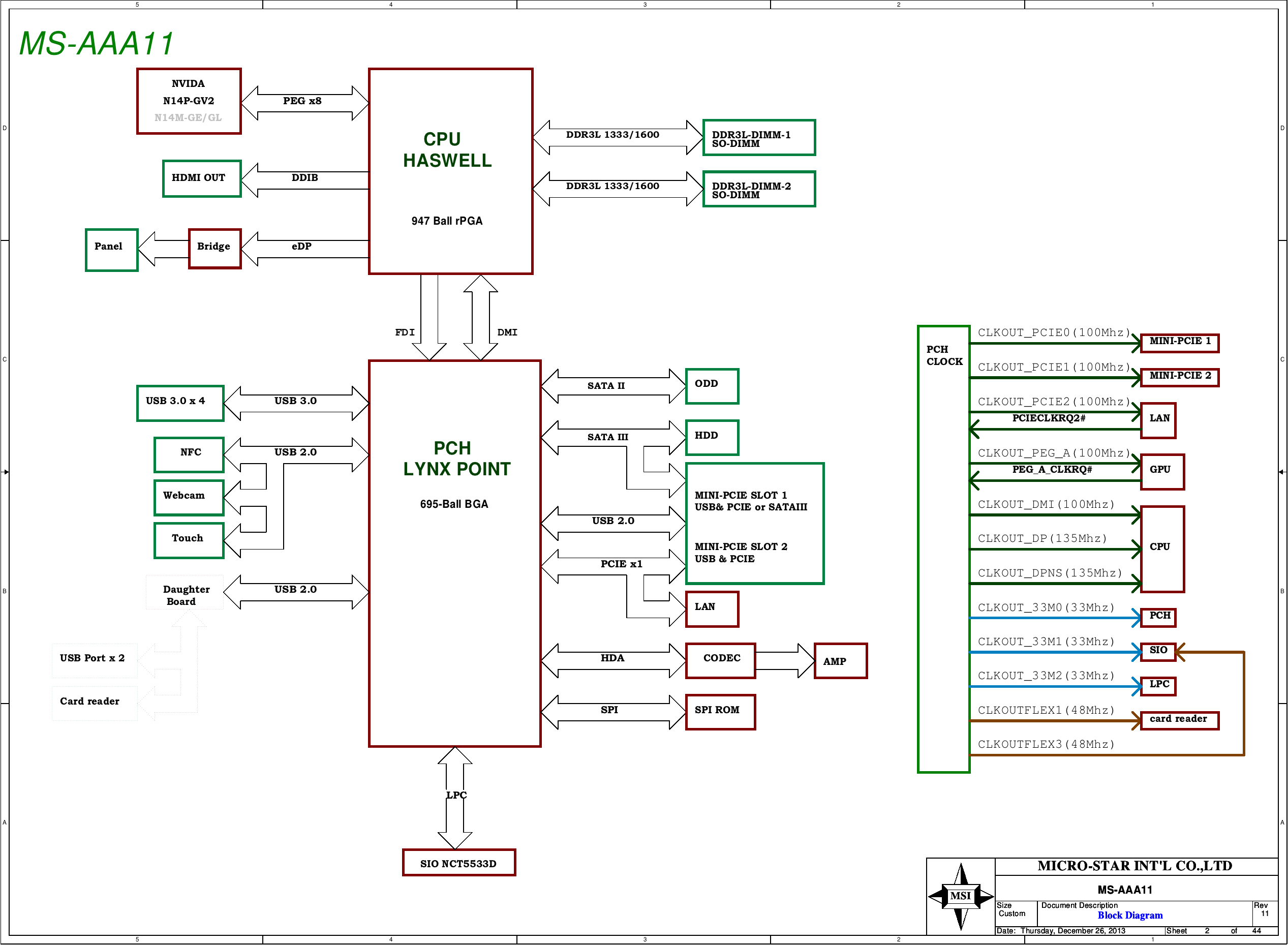Click the DDIB arrow label
Screen dimensions: 1288x945
click(304, 178)
